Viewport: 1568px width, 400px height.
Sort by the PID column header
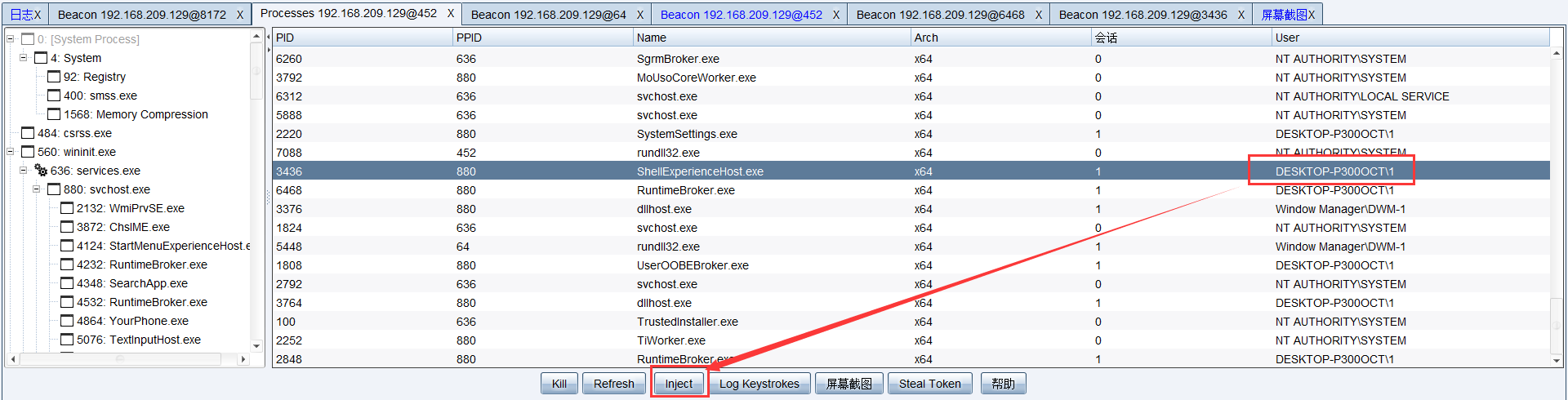(363, 38)
